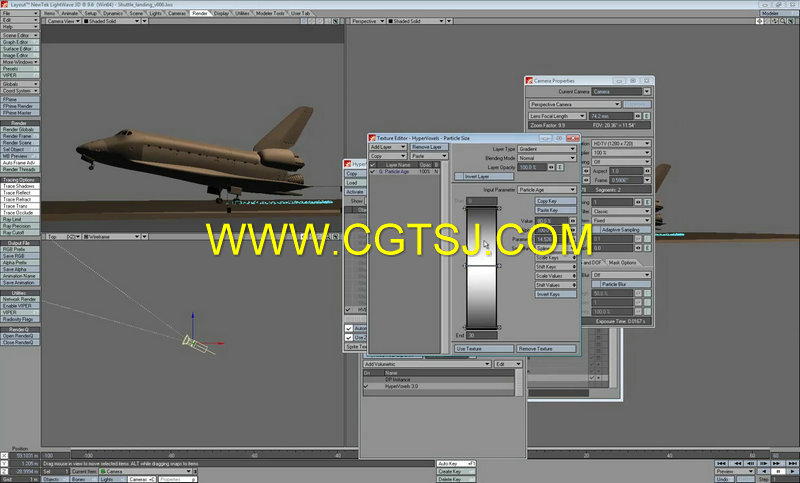Click the skip to last frame playback icon
Screen dimensions: 800x483
pyautogui.click(x=792, y=463)
